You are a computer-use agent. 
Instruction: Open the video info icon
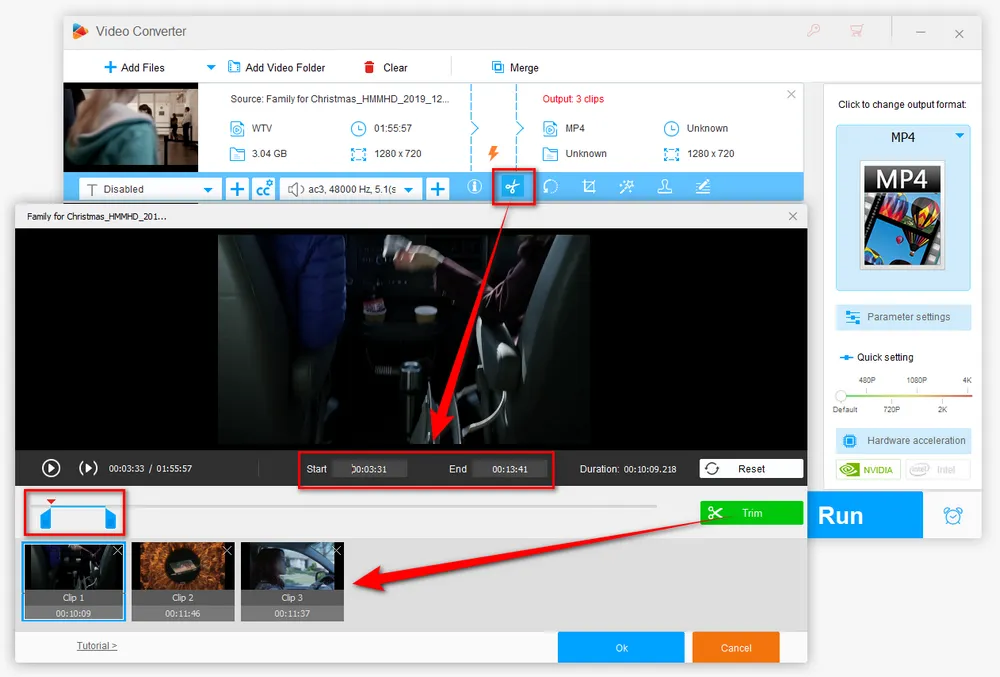tap(474, 187)
